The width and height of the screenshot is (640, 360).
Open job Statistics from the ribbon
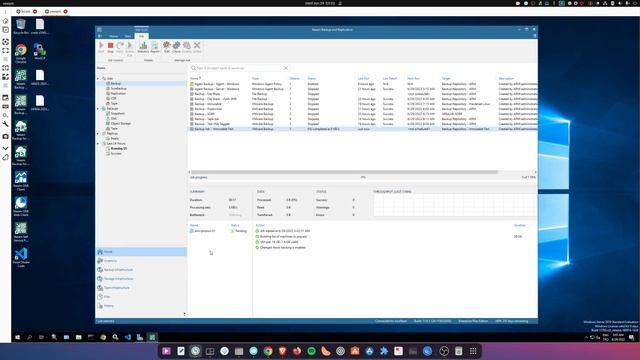click(143, 47)
